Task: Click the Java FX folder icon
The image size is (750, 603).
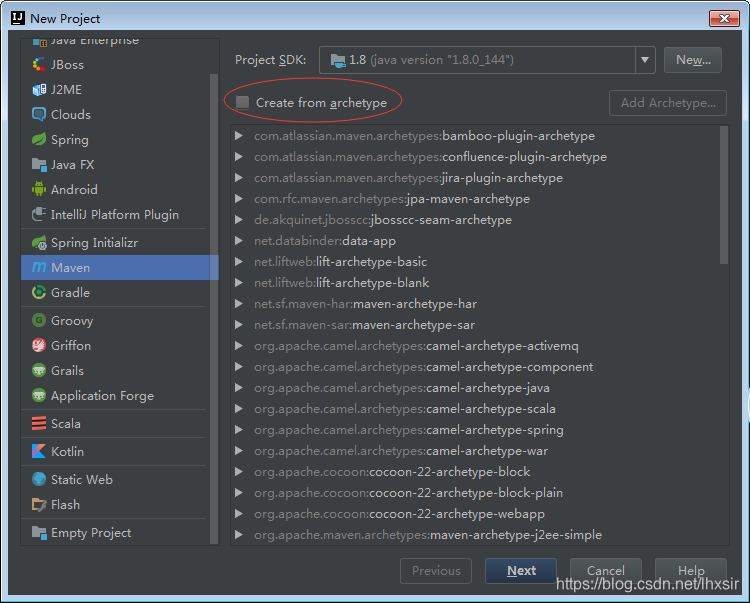Action: (39, 164)
